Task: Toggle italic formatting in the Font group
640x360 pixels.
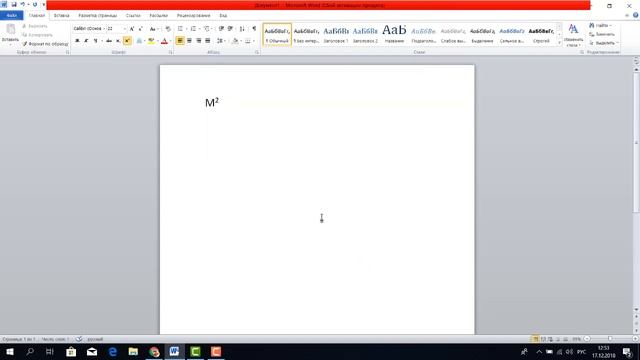Action: (x=86, y=41)
